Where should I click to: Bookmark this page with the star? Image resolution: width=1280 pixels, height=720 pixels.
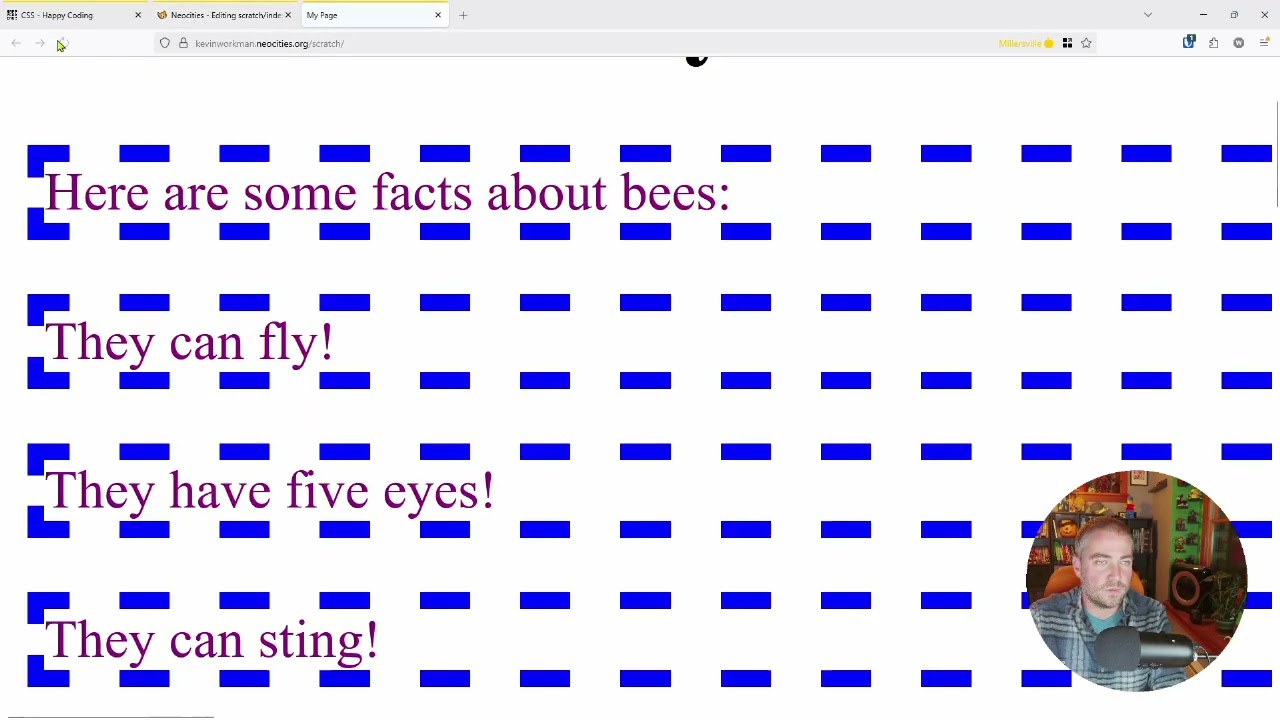click(1086, 43)
